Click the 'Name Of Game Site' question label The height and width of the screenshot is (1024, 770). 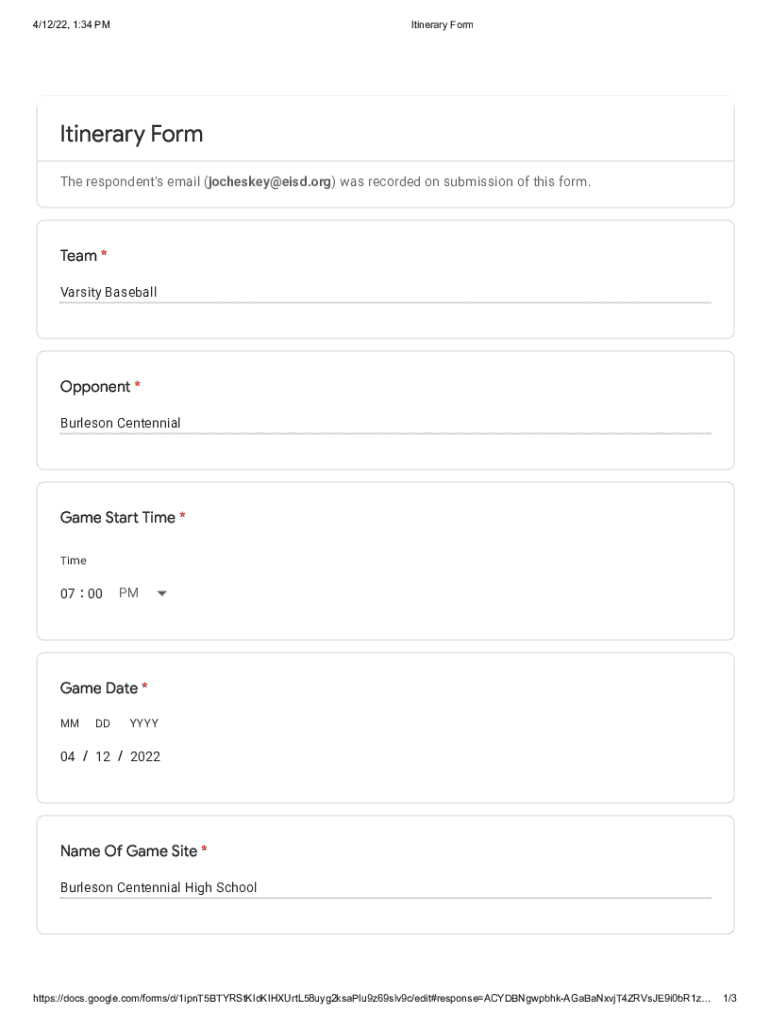tap(128, 851)
